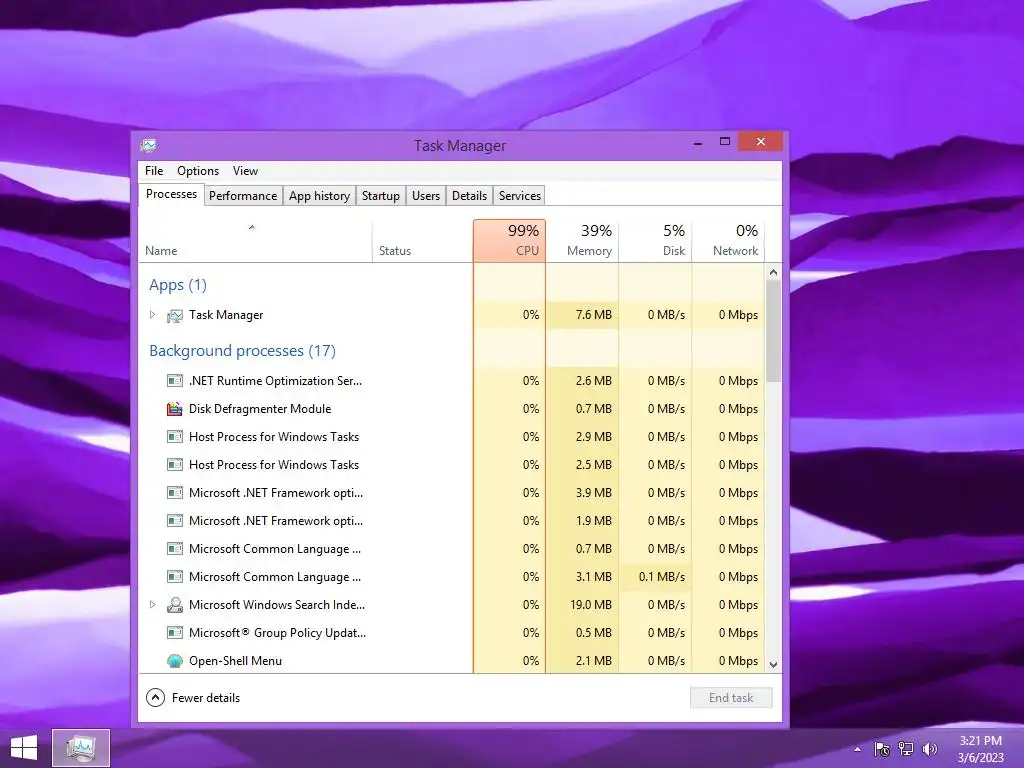The height and width of the screenshot is (768, 1024).
Task: Sort by the 5% Disk column
Action: pyautogui.click(x=655, y=241)
